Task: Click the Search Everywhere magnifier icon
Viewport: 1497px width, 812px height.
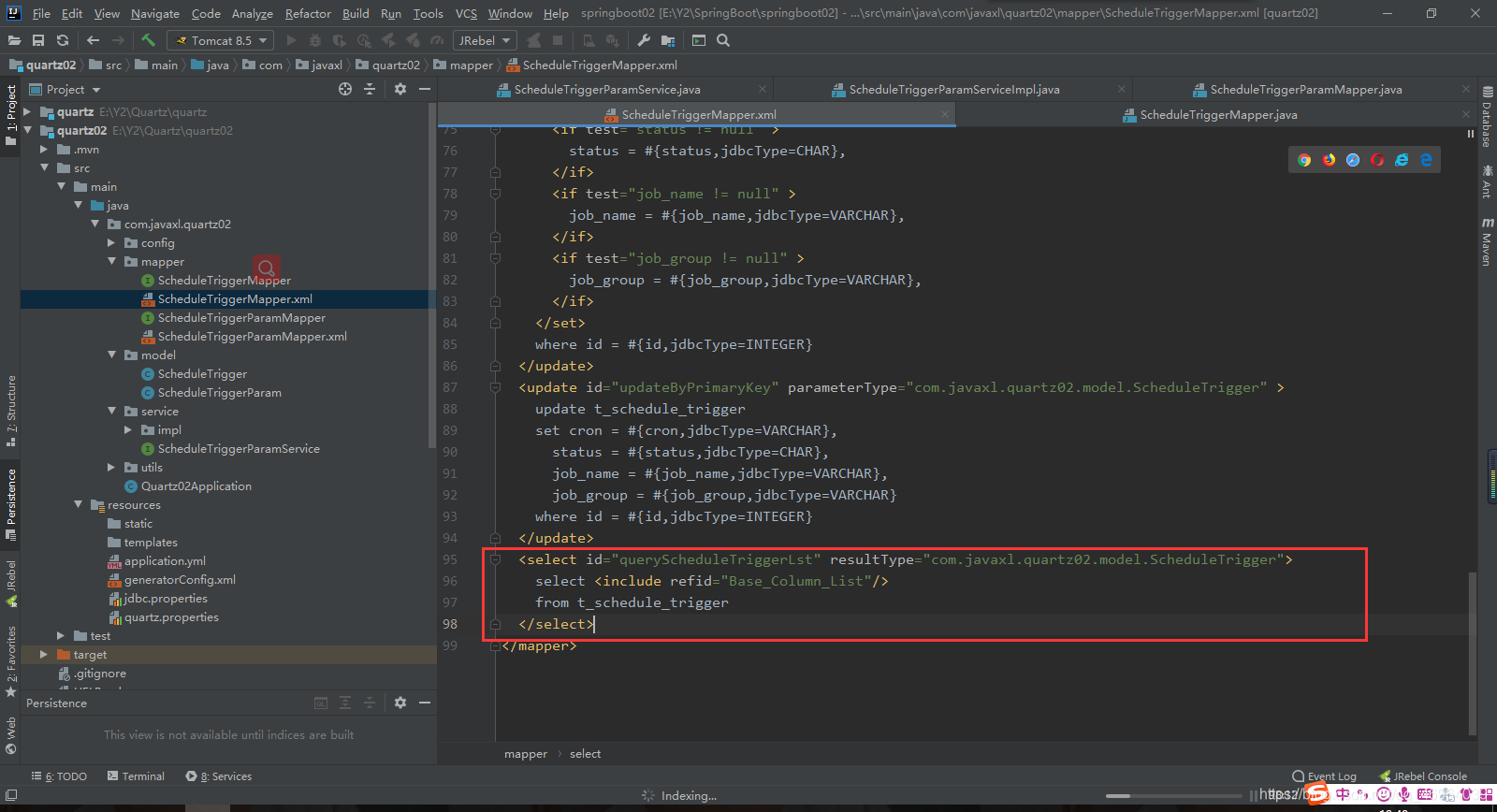Action: tap(723, 40)
